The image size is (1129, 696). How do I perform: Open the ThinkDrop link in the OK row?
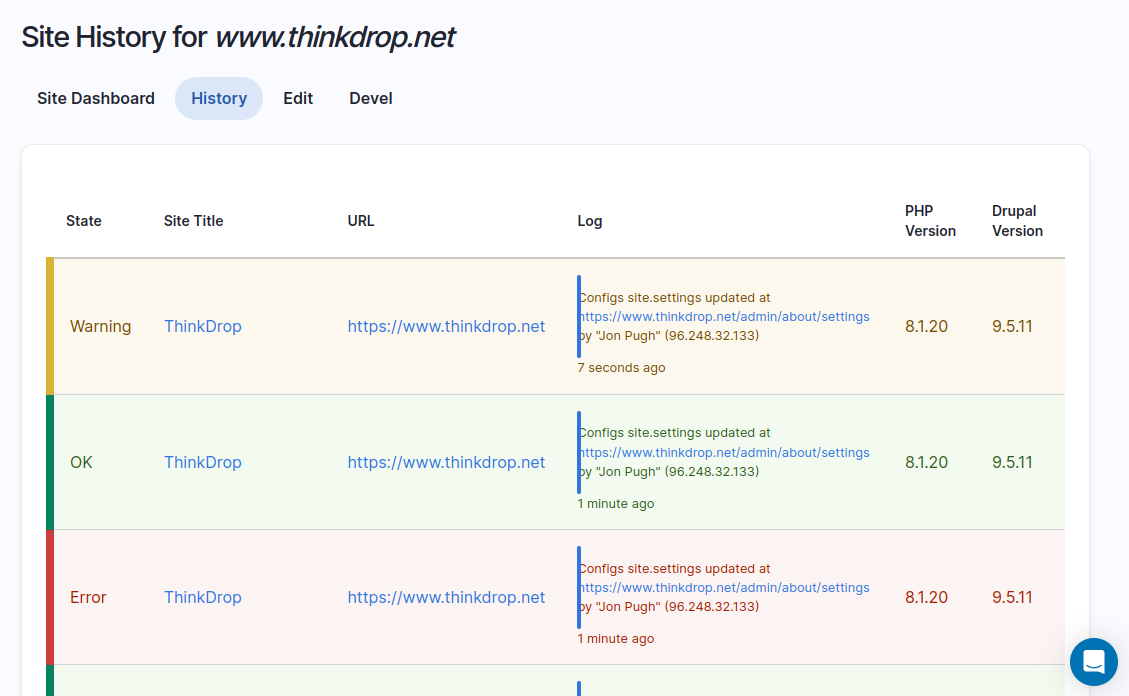coord(202,462)
